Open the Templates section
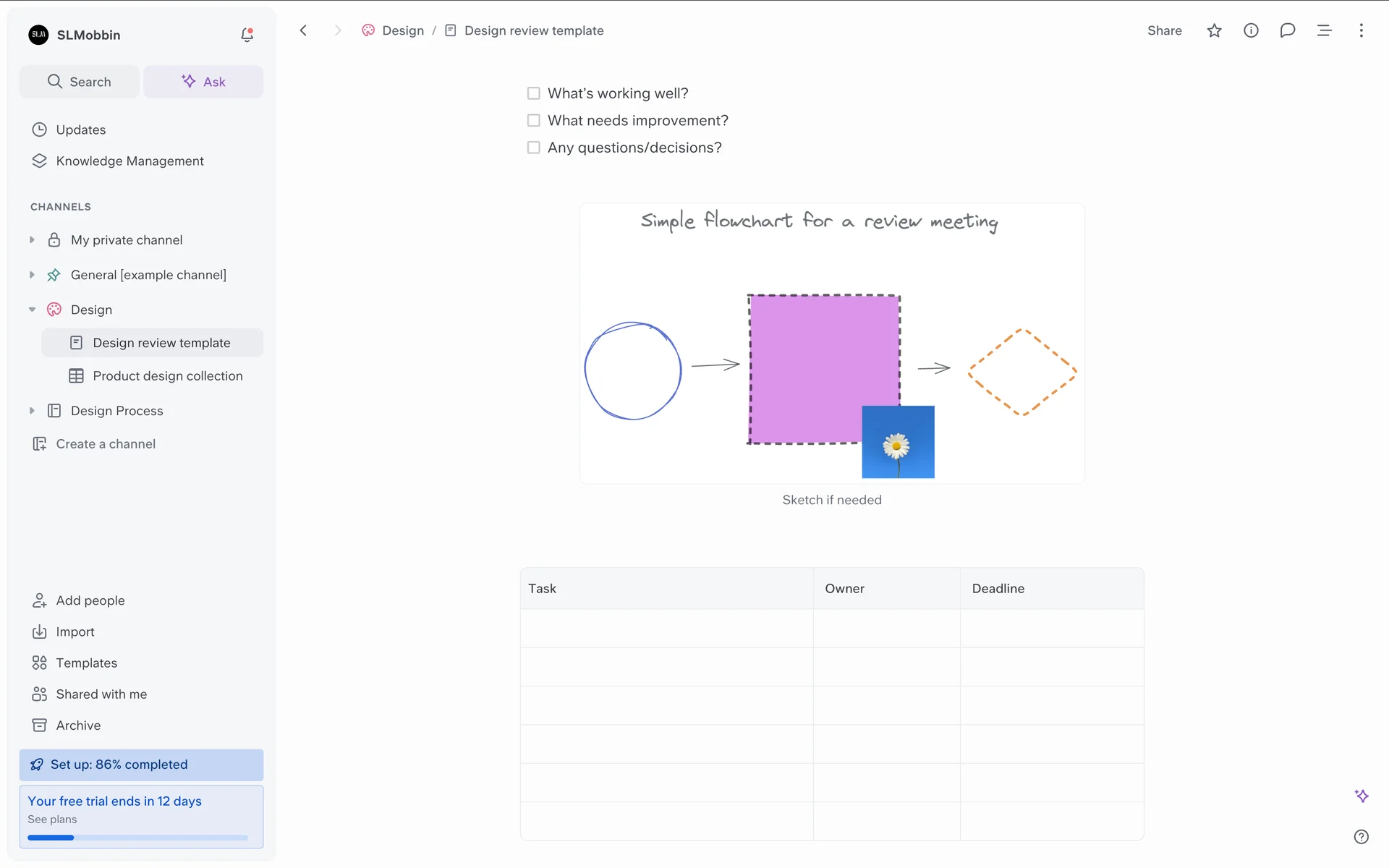Viewport: 1389px width, 868px height. click(x=86, y=663)
